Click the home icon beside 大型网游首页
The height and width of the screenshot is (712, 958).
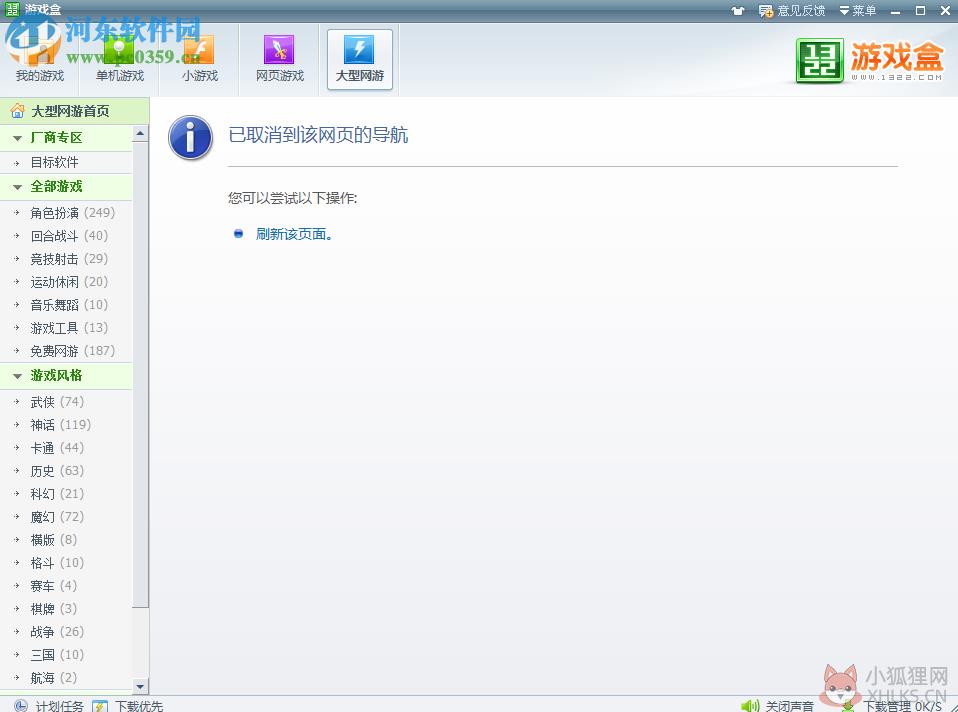pos(17,111)
